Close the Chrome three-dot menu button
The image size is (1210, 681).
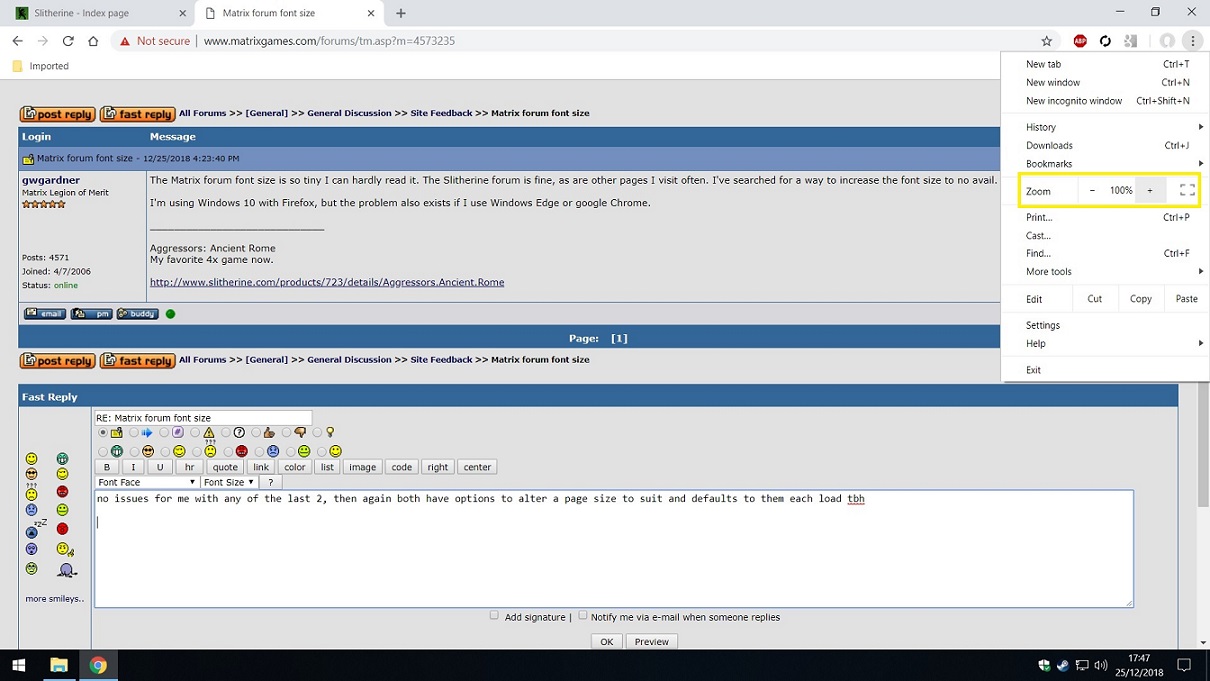tap(1193, 41)
